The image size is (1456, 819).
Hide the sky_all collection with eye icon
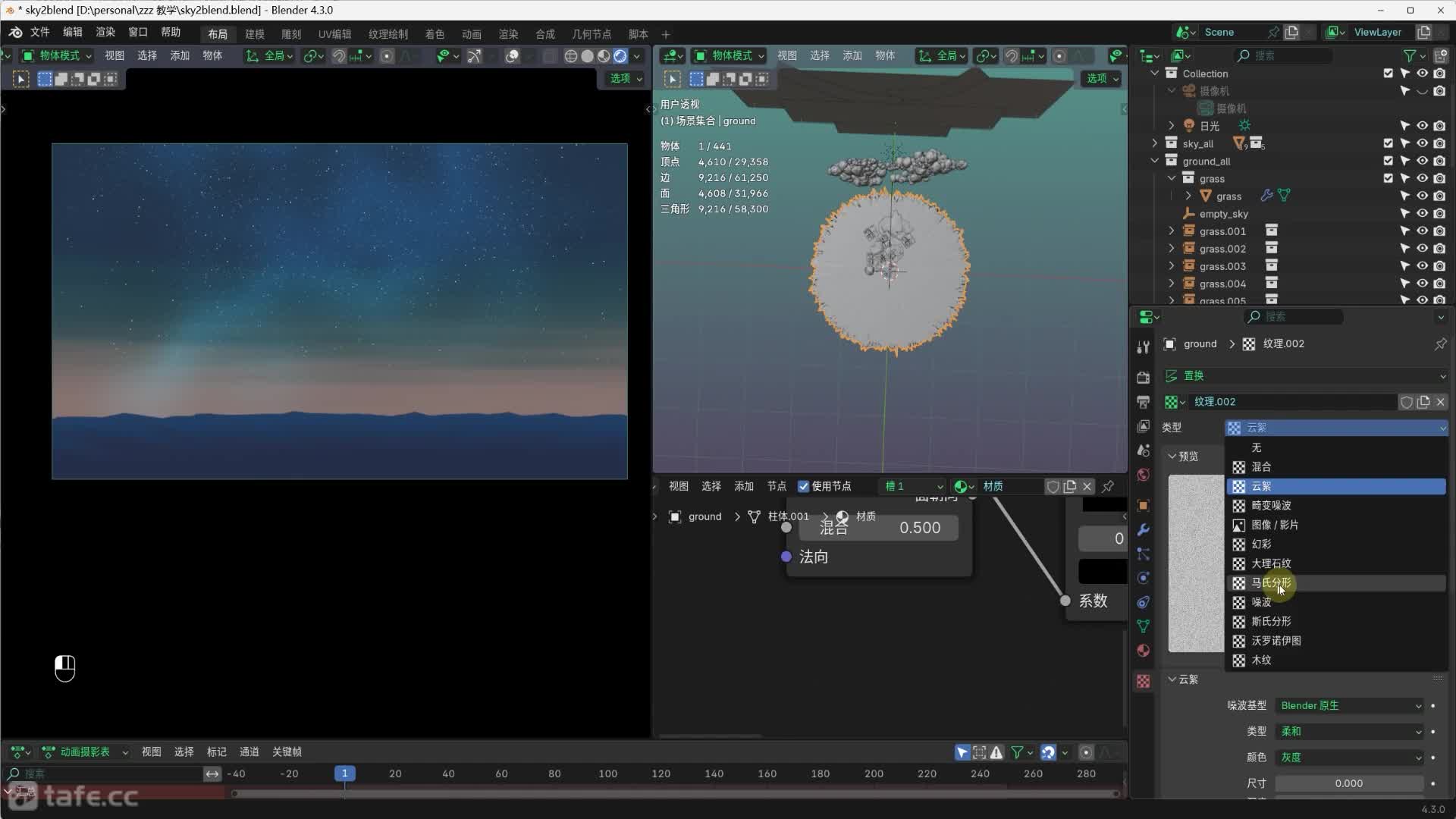click(x=1422, y=143)
